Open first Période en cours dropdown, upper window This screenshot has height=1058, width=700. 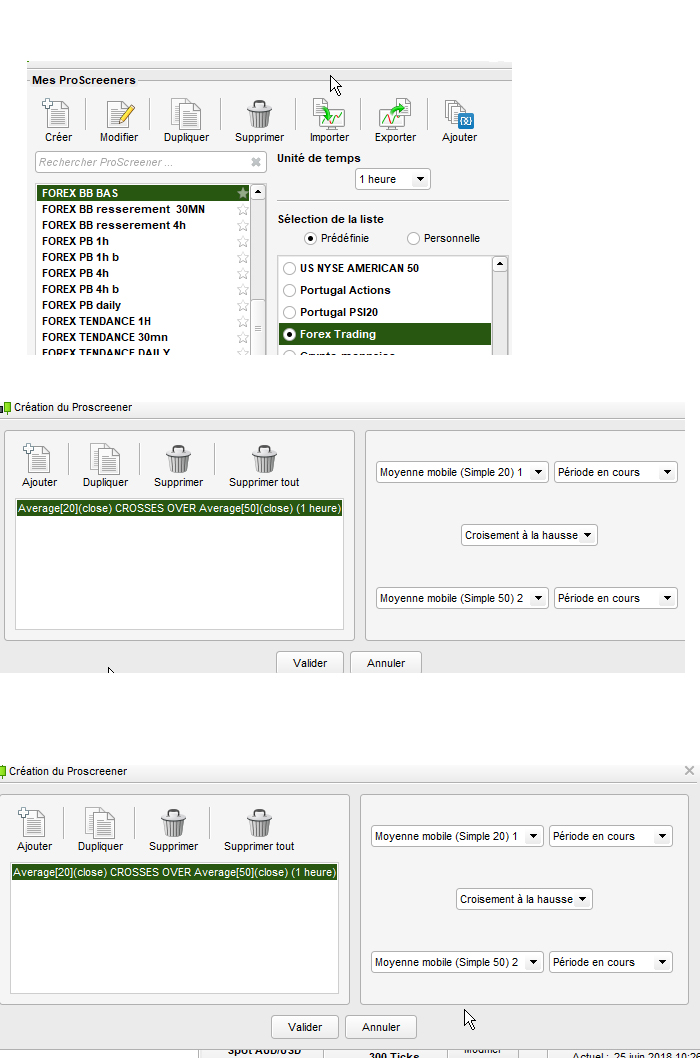[x=616, y=472]
